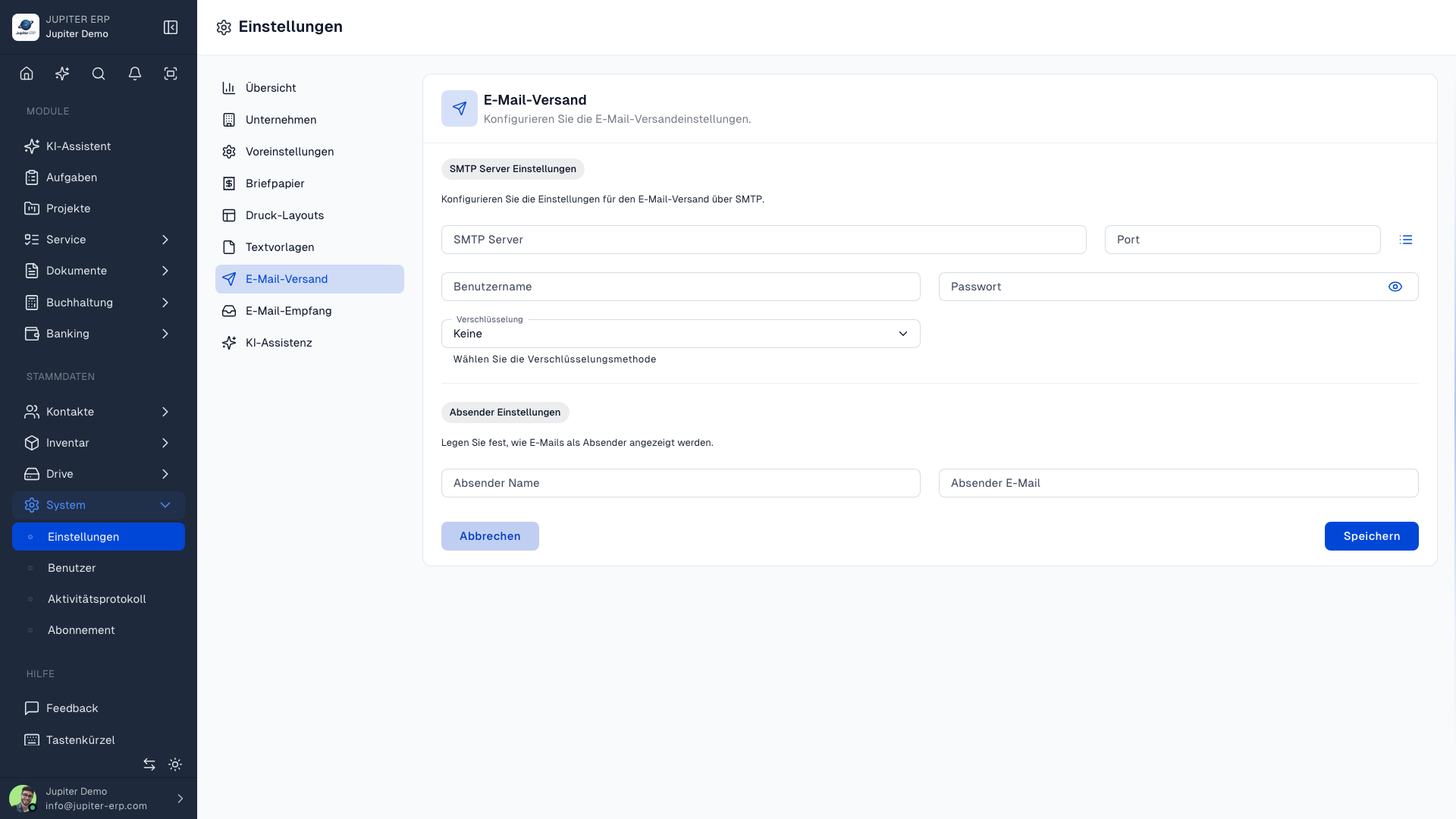
Task: Expand the Inventar menu chevron
Action: pos(165,443)
